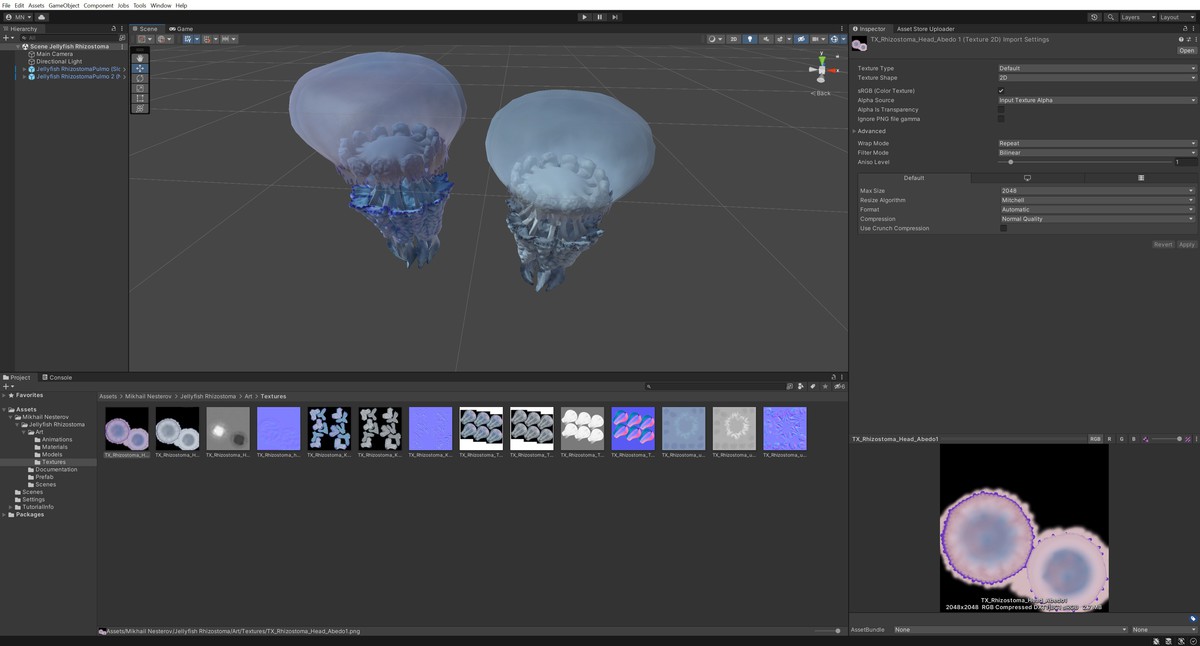
Task: Select the Rect transform tool
Action: coord(140,98)
